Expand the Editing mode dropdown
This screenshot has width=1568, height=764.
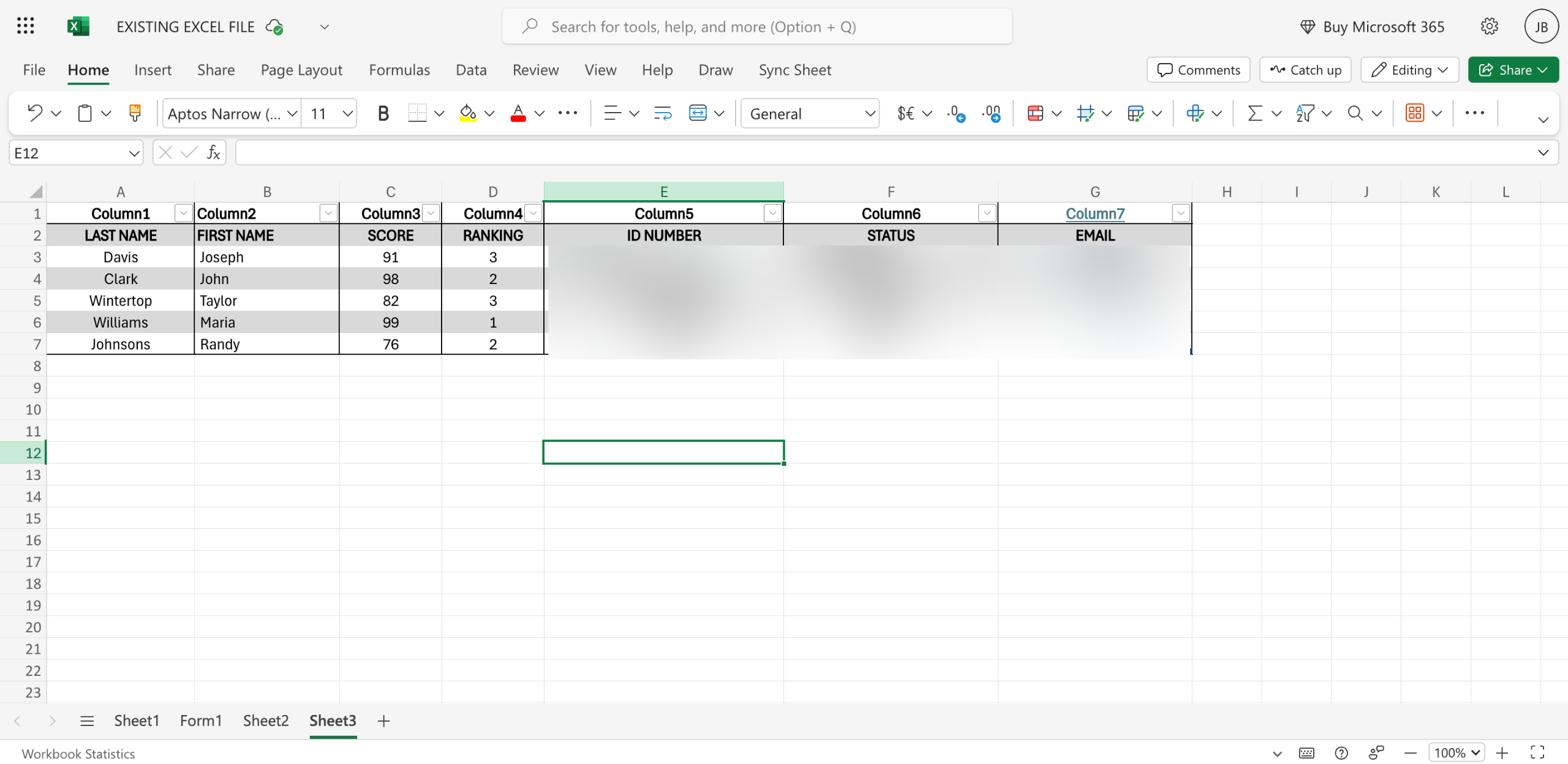coord(1409,70)
